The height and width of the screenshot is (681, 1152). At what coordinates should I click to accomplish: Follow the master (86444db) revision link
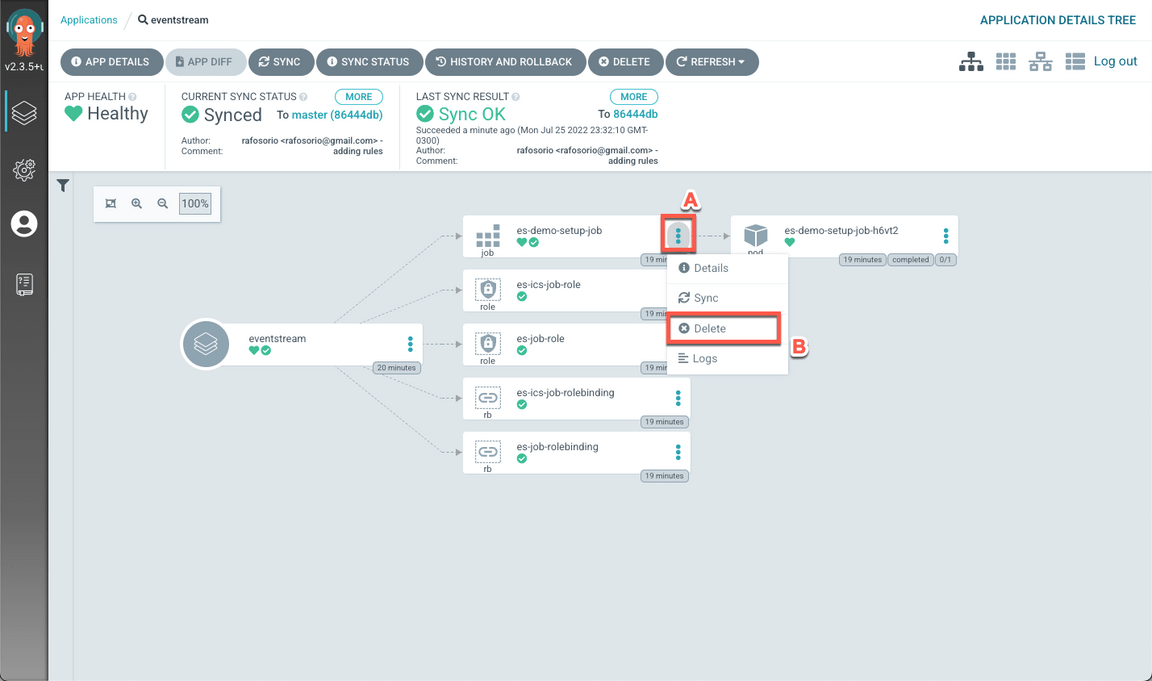337,115
